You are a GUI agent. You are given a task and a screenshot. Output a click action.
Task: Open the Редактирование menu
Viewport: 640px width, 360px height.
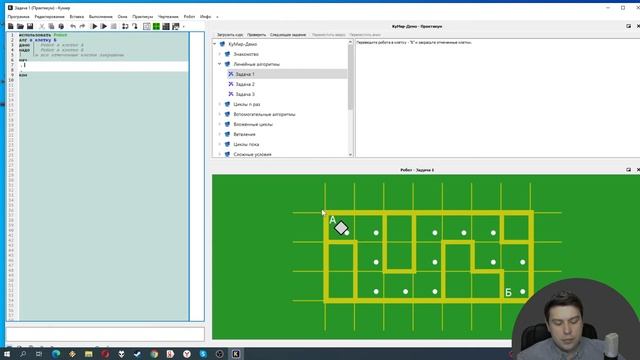click(x=49, y=16)
